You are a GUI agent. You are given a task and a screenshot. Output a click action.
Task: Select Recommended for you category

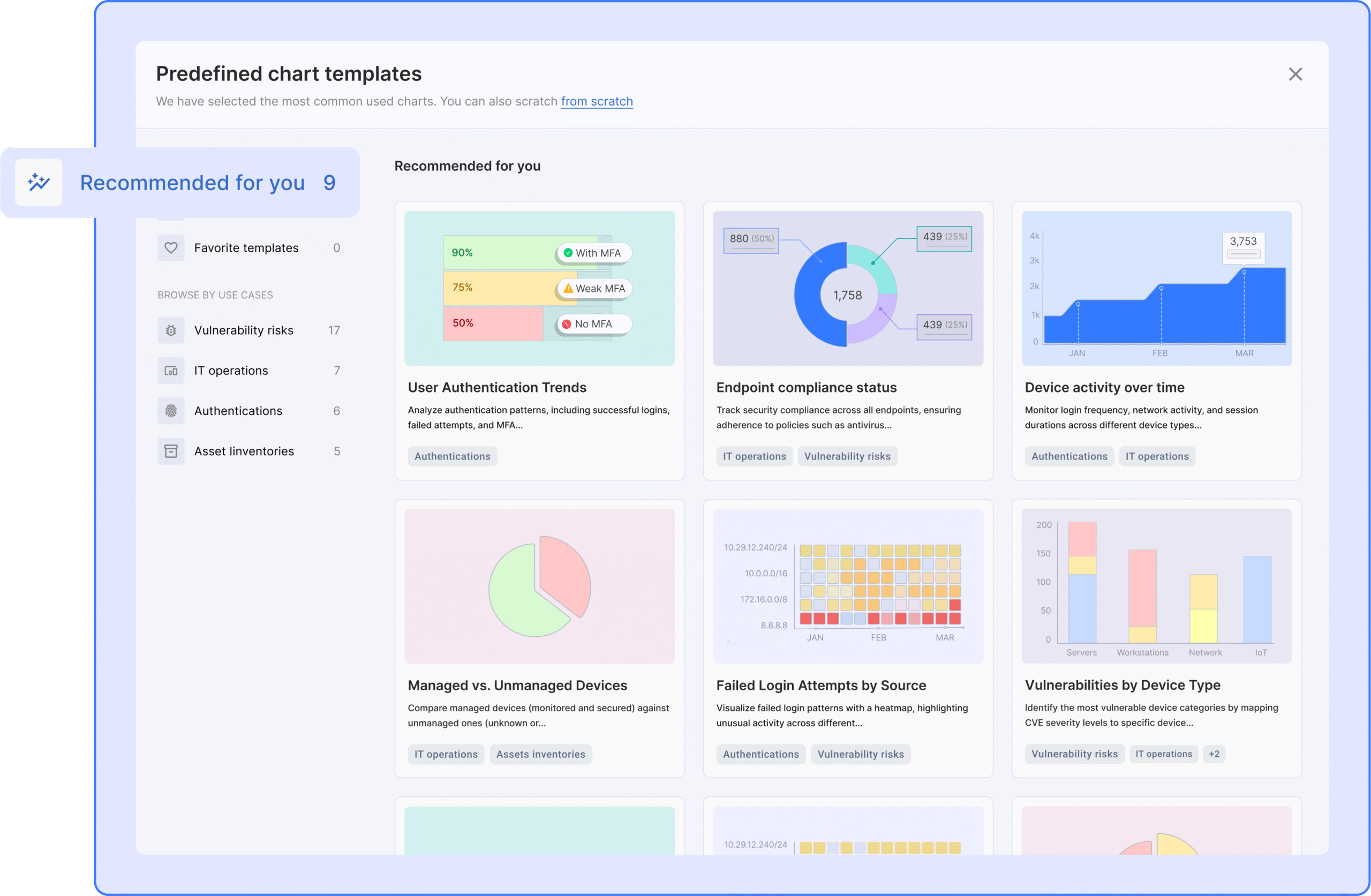point(180,183)
